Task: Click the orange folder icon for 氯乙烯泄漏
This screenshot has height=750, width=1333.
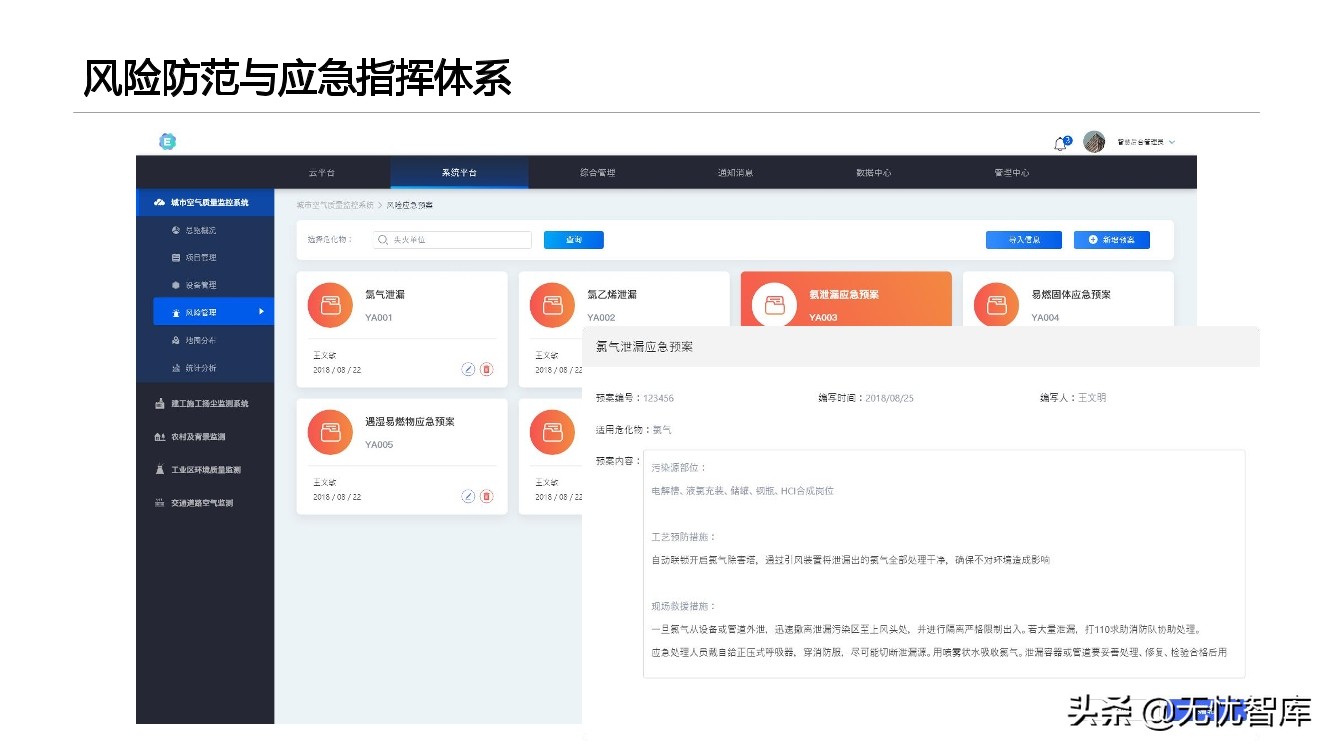Action: (x=552, y=305)
